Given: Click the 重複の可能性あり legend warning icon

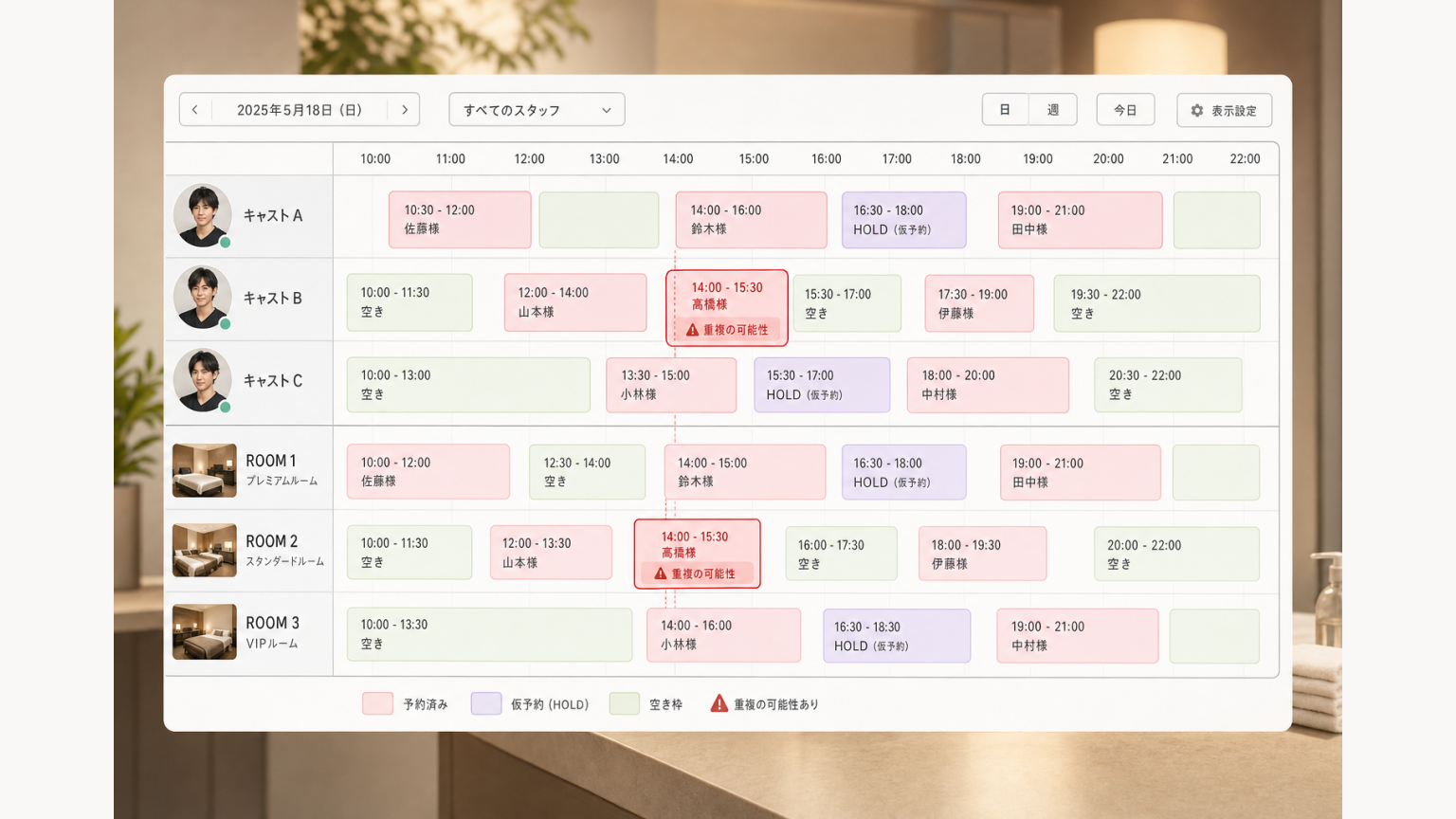Looking at the screenshot, I should point(719,703).
